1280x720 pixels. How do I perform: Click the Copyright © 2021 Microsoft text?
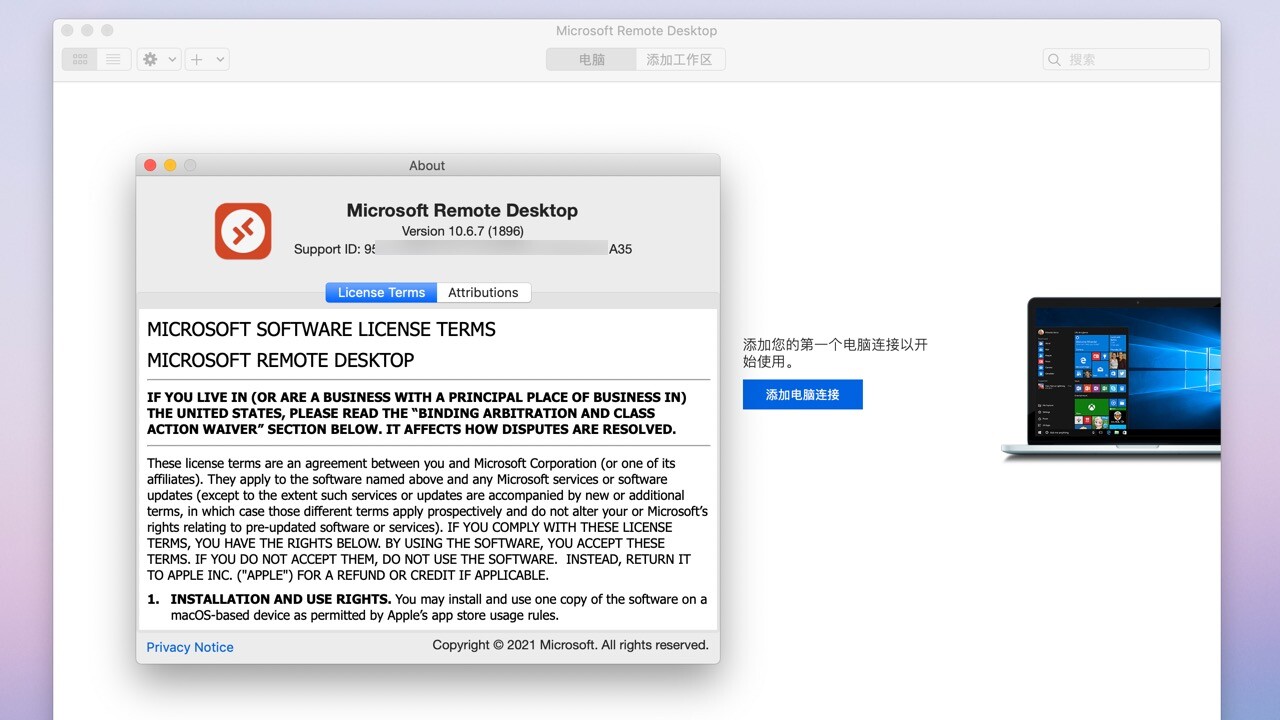tap(570, 645)
